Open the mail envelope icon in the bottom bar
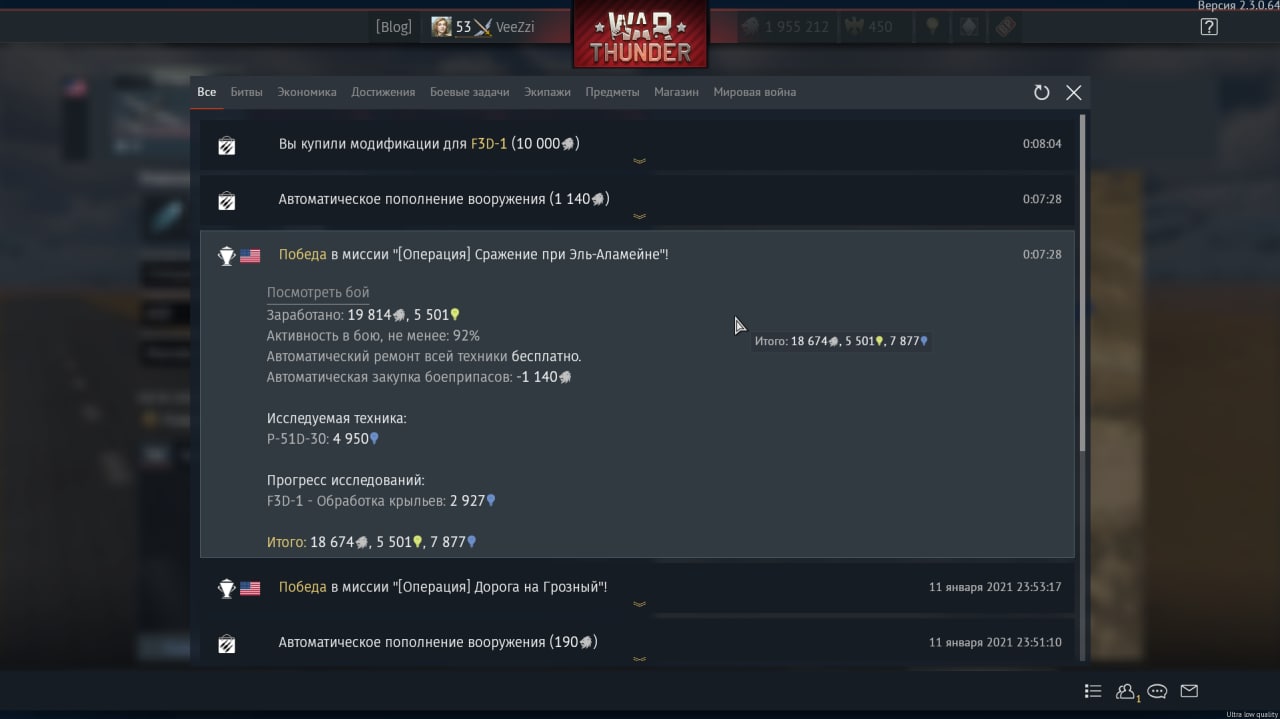The image size is (1280, 719). pyautogui.click(x=1189, y=691)
